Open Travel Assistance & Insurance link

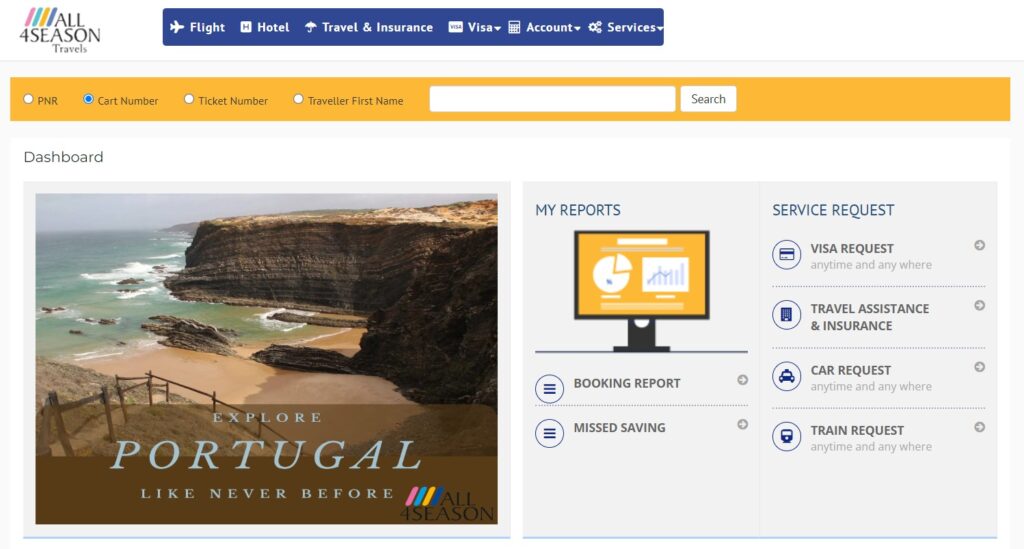click(870, 317)
